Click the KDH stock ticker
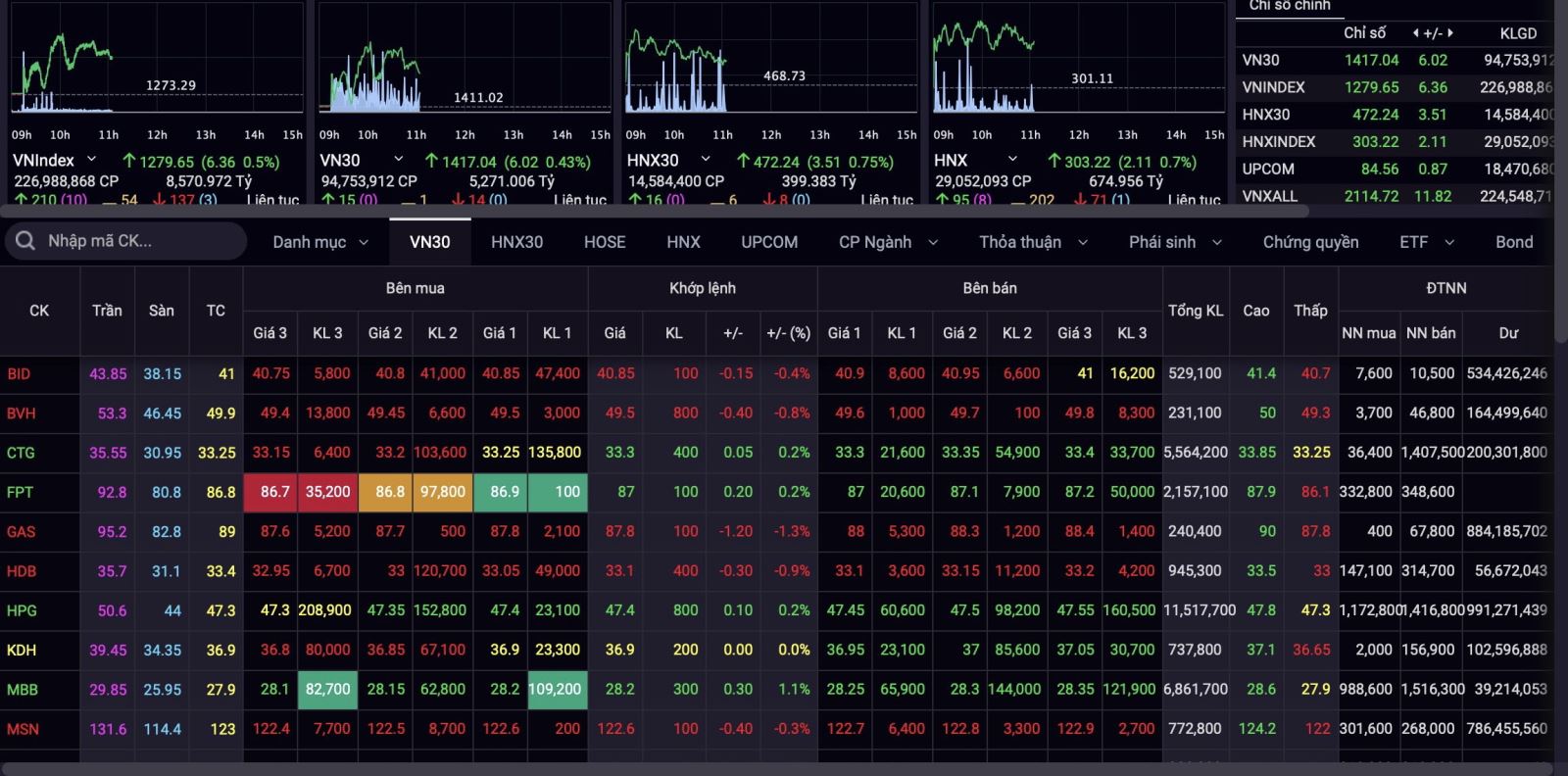Viewport: 1568px width, 776px height. [x=22, y=650]
